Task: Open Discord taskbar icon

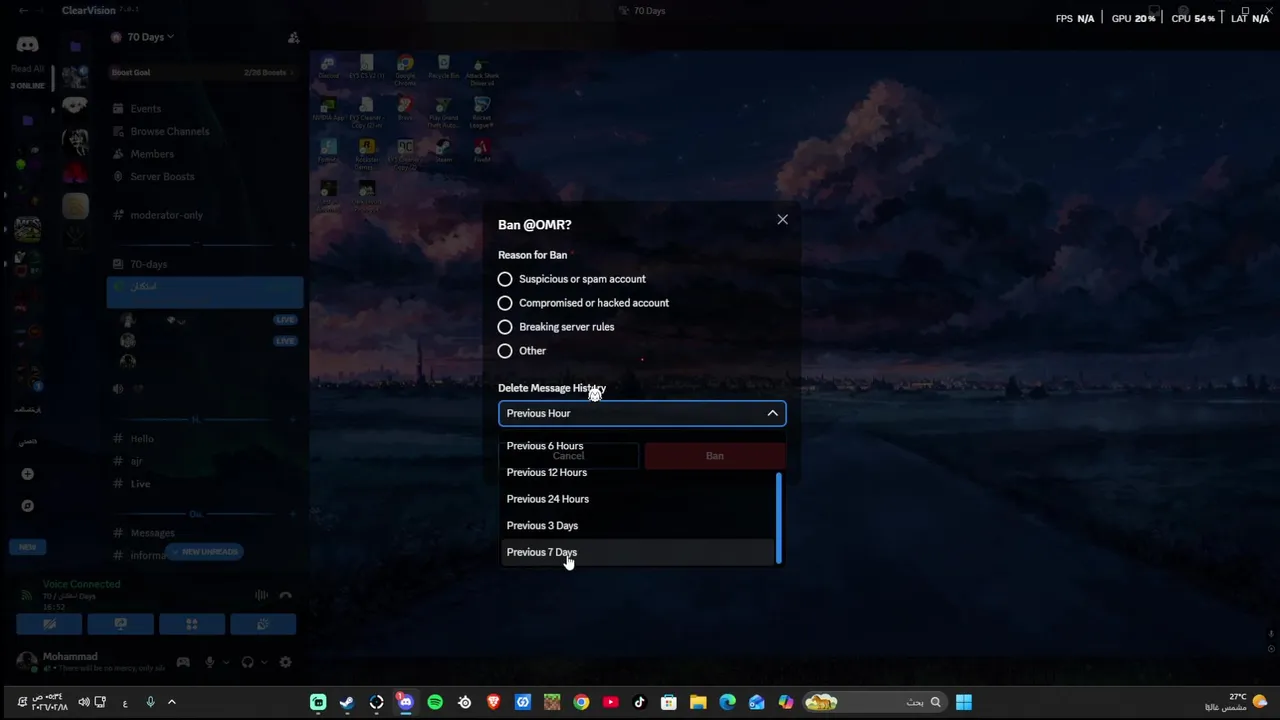Action: point(405,702)
